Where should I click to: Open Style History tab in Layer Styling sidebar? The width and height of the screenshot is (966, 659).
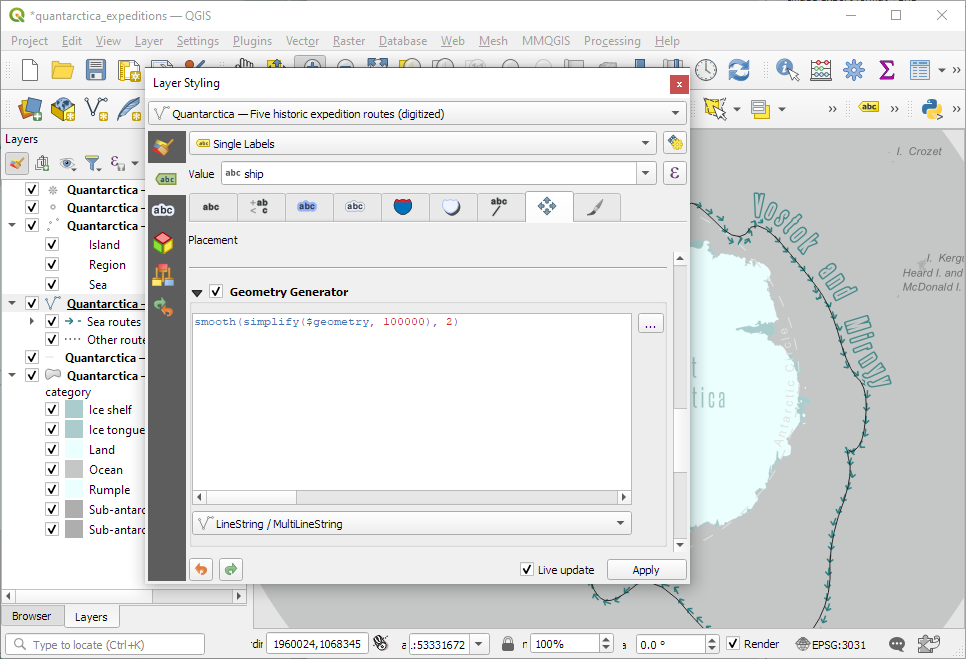pos(163,307)
